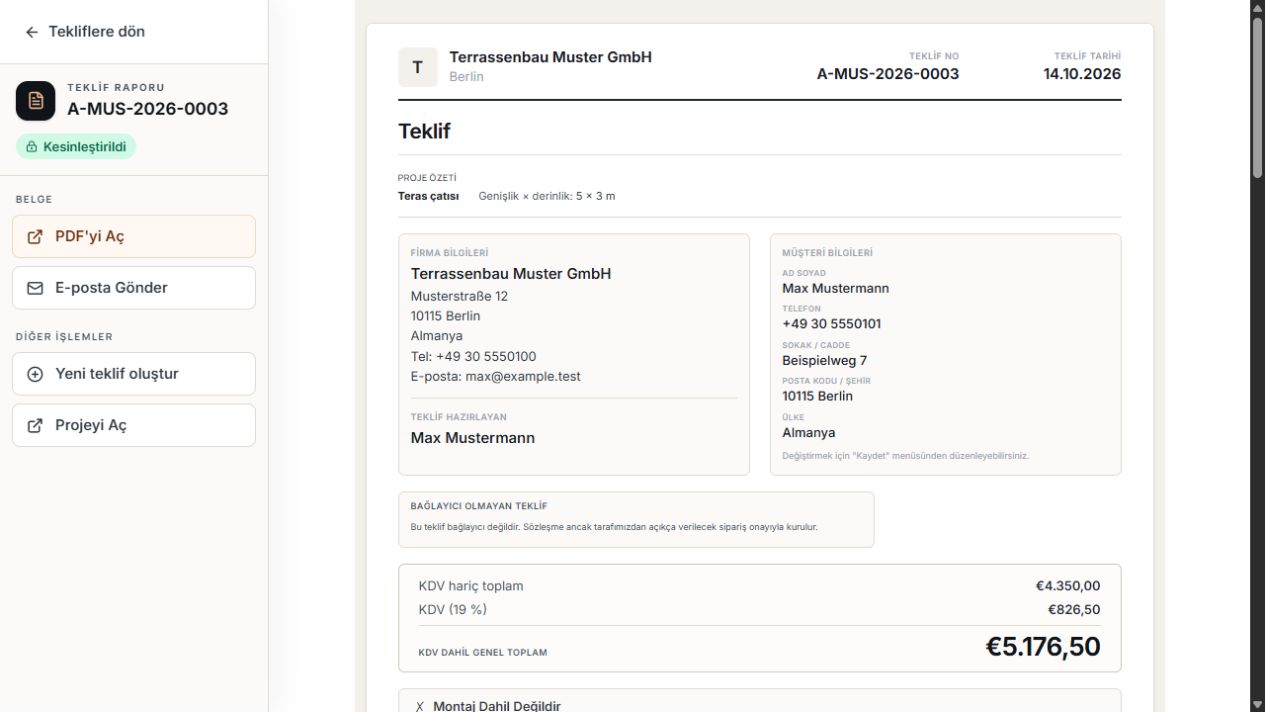Click the customer country under Ülke

coord(809,433)
